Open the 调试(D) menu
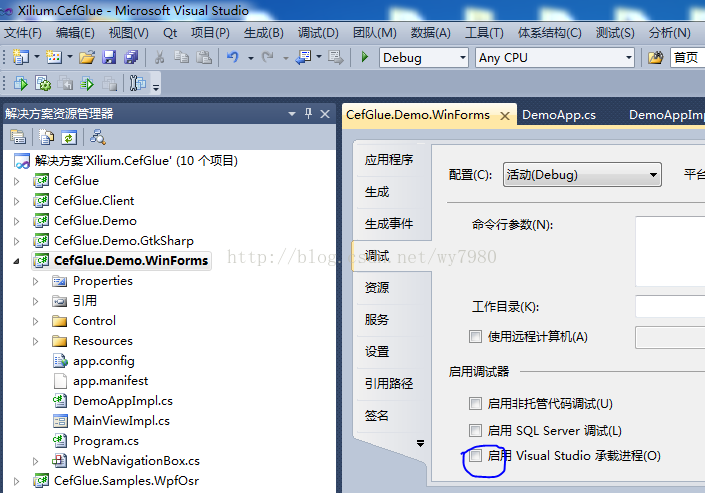The width and height of the screenshot is (705, 493). (x=318, y=33)
